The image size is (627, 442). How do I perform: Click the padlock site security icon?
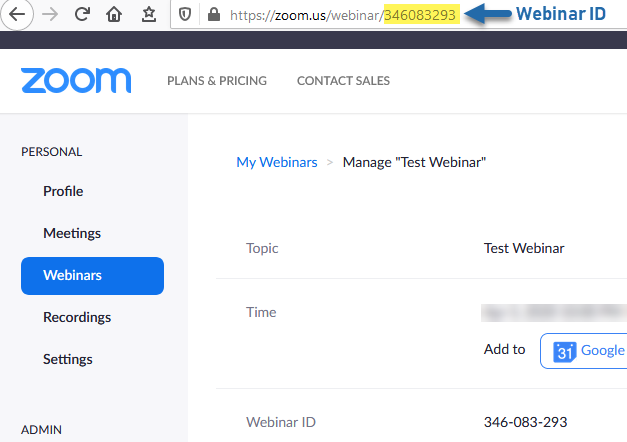[211, 15]
